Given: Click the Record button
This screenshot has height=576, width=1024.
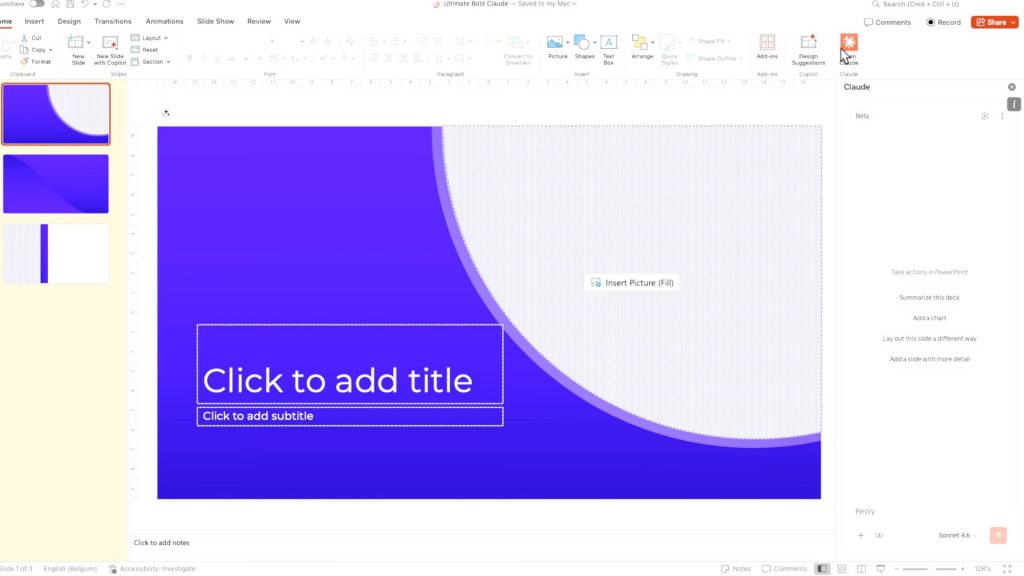Looking at the screenshot, I should pyautogui.click(x=943, y=22).
